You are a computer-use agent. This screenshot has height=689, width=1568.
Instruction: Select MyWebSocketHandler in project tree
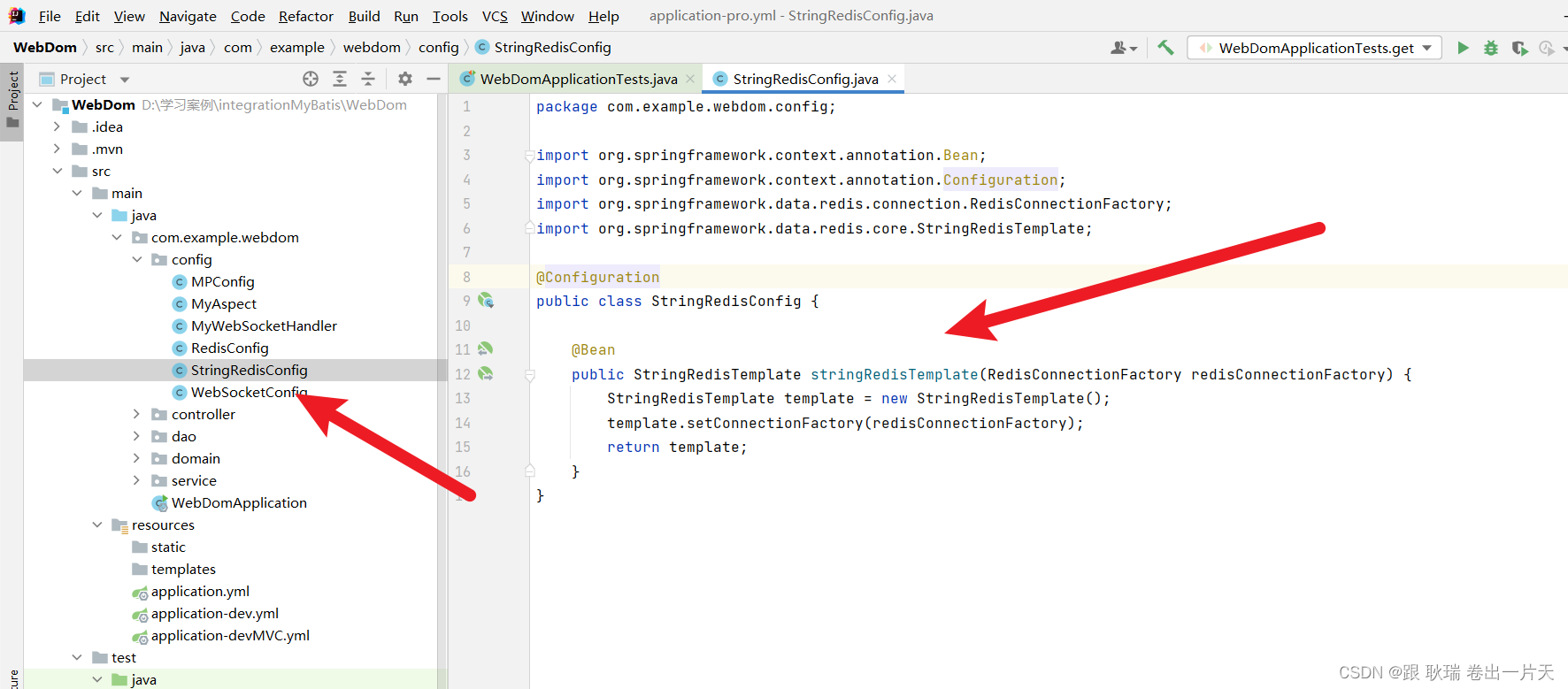[x=264, y=325]
